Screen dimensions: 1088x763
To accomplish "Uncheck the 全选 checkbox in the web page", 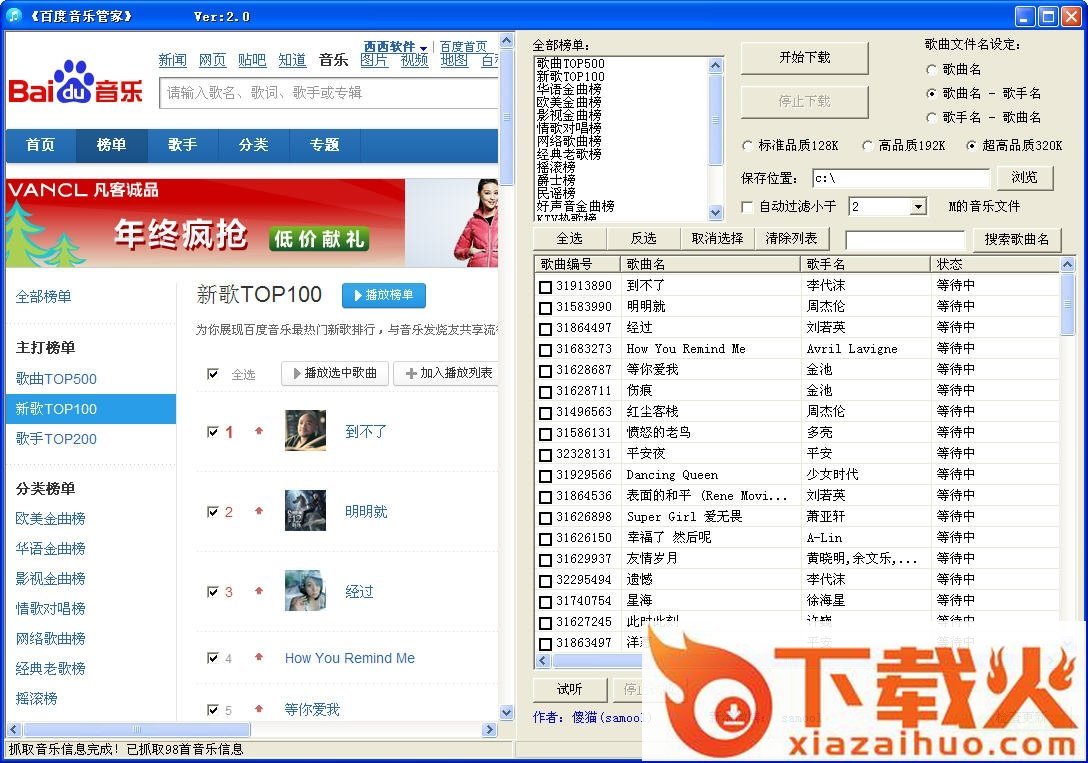I will tap(213, 375).
